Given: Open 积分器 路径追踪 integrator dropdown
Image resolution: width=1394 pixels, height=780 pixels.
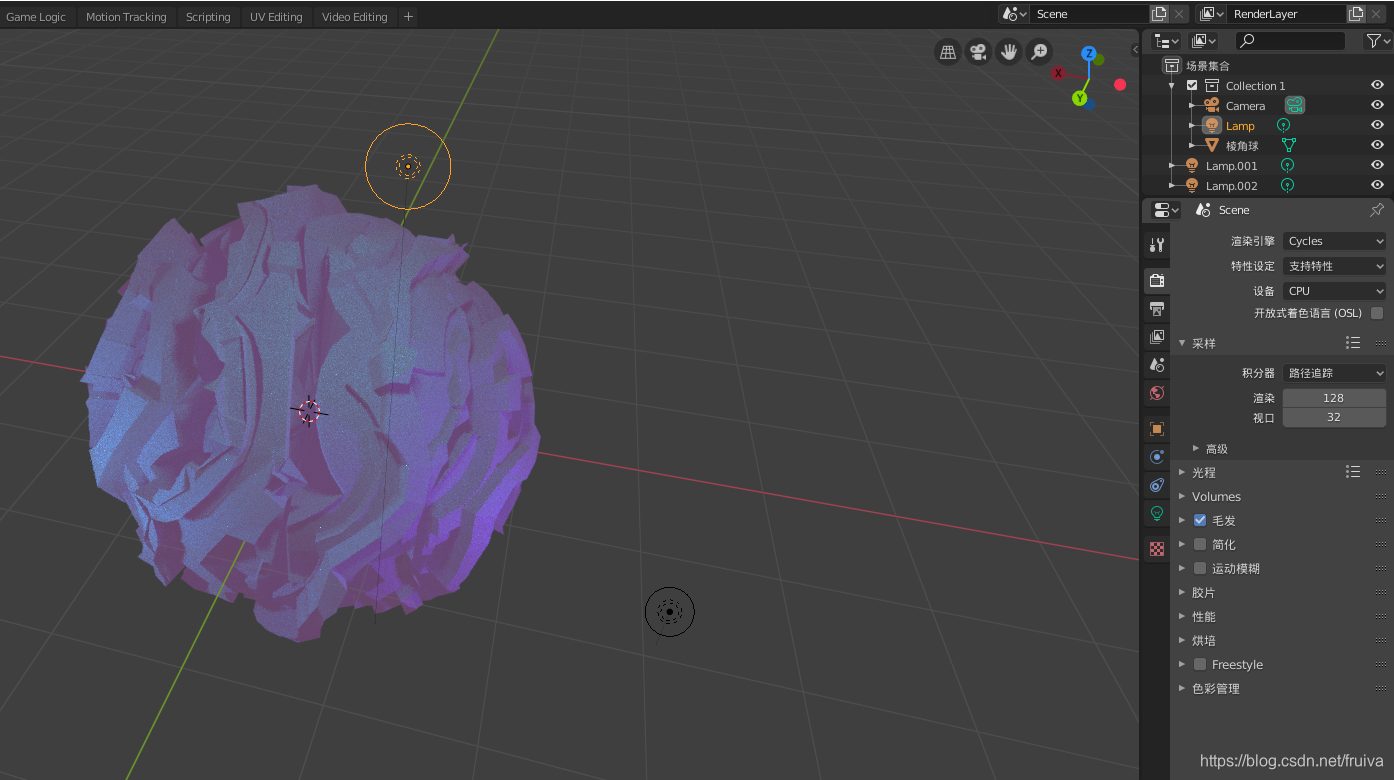Looking at the screenshot, I should (x=1335, y=373).
